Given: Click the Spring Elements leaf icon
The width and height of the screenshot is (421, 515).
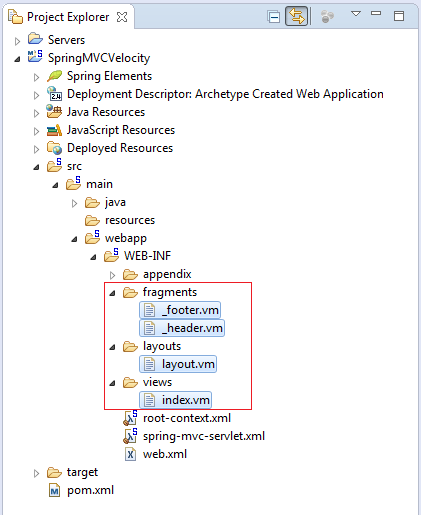Looking at the screenshot, I should tap(54, 76).
